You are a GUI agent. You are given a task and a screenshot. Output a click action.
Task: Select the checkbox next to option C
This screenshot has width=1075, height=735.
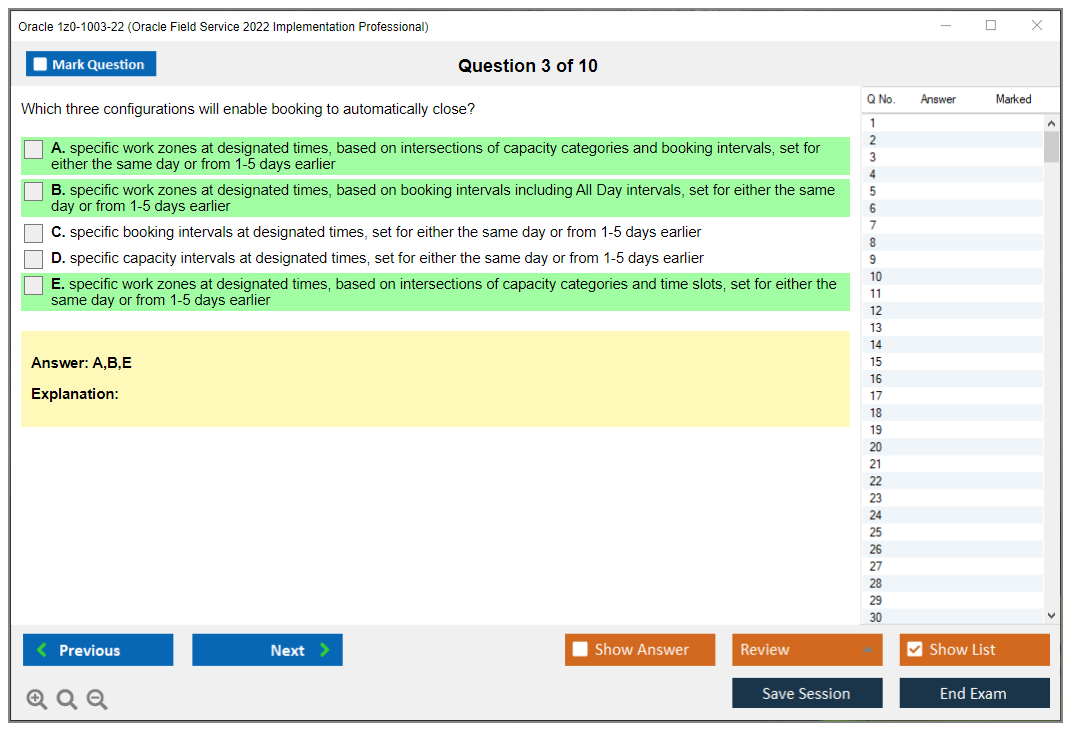pyautogui.click(x=33, y=232)
